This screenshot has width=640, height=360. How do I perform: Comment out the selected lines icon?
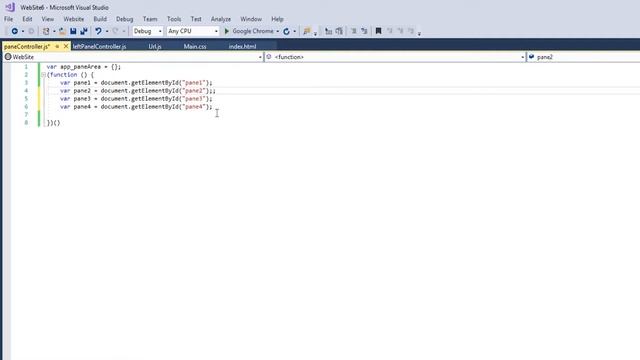(353, 31)
